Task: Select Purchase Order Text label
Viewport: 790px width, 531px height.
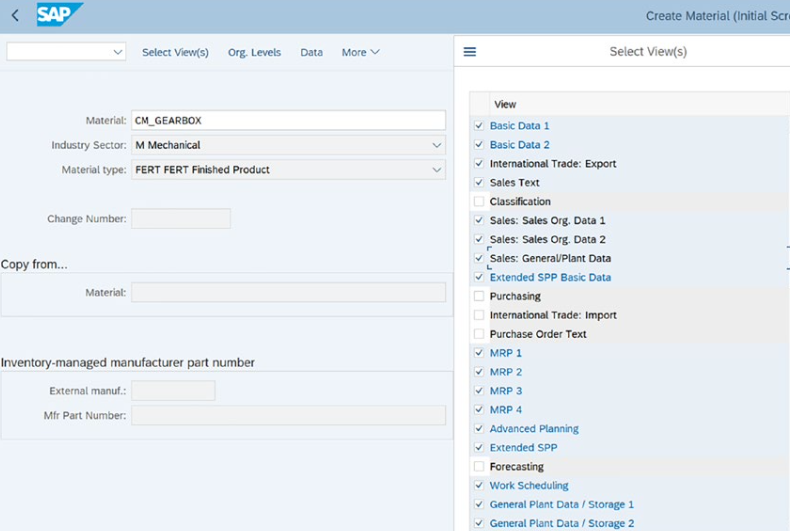Action: 538,334
